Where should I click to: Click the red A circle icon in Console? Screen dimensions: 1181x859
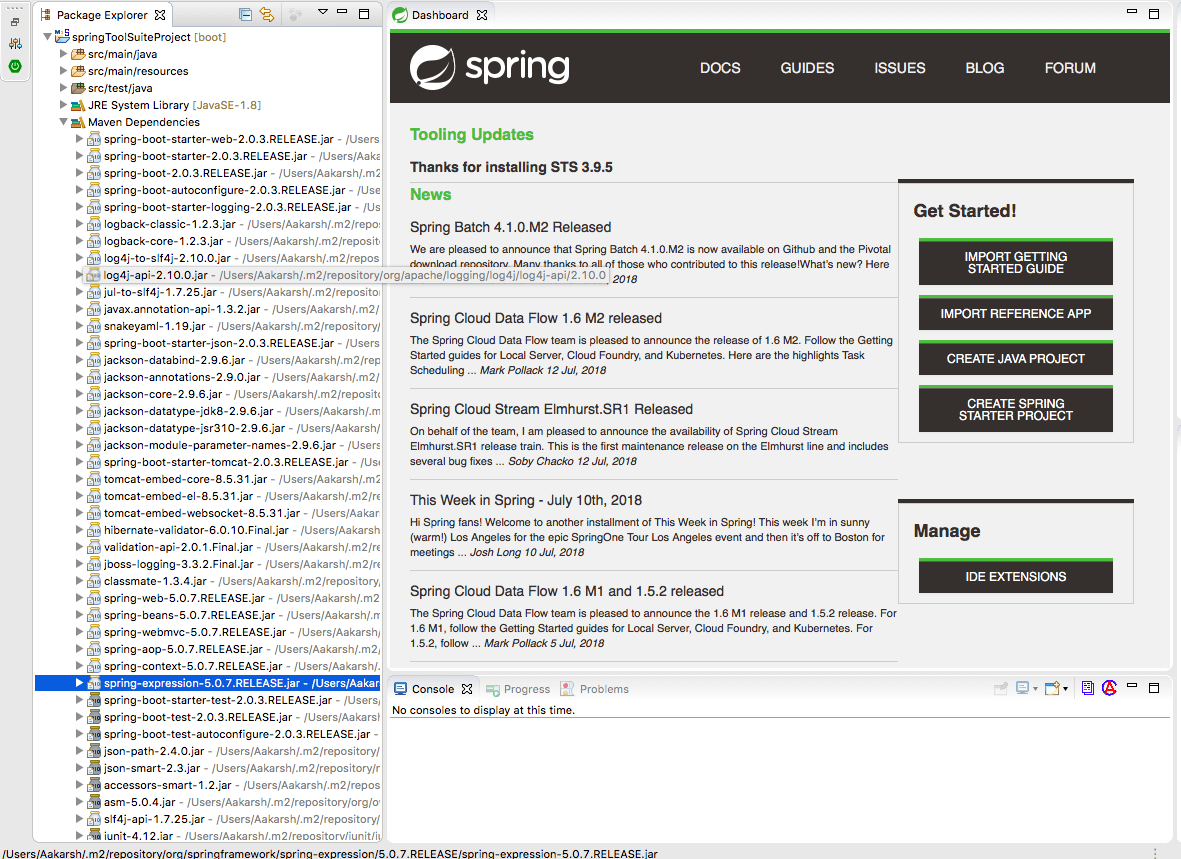(x=1109, y=688)
